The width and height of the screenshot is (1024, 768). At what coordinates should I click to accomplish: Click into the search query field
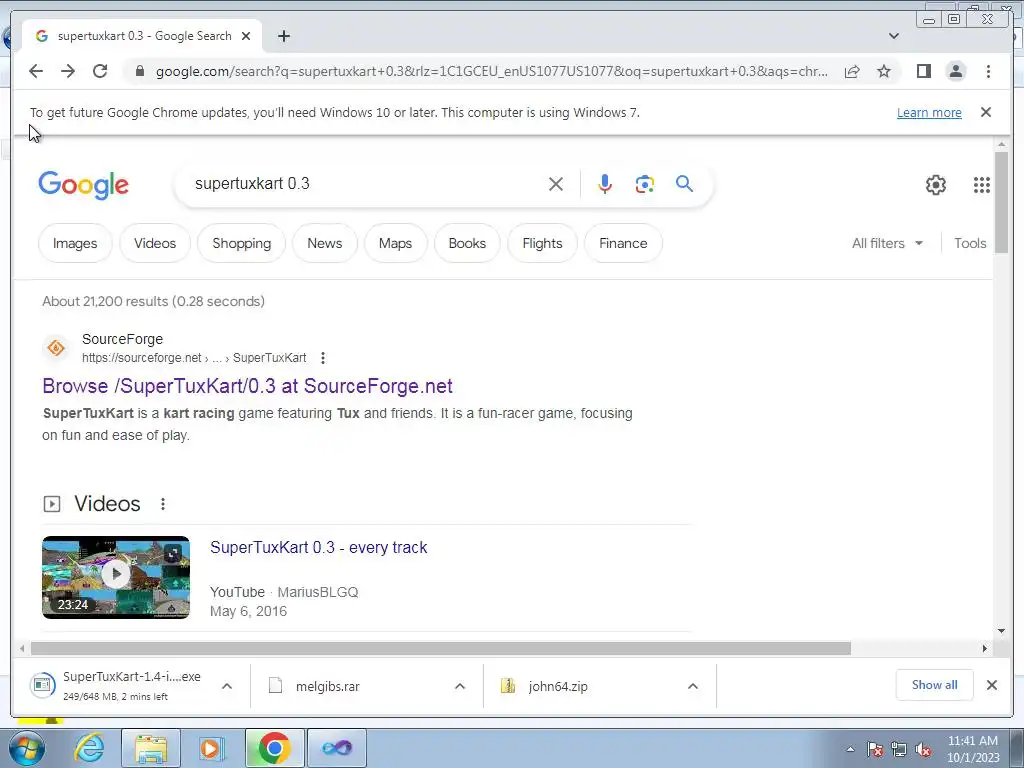[366, 184]
